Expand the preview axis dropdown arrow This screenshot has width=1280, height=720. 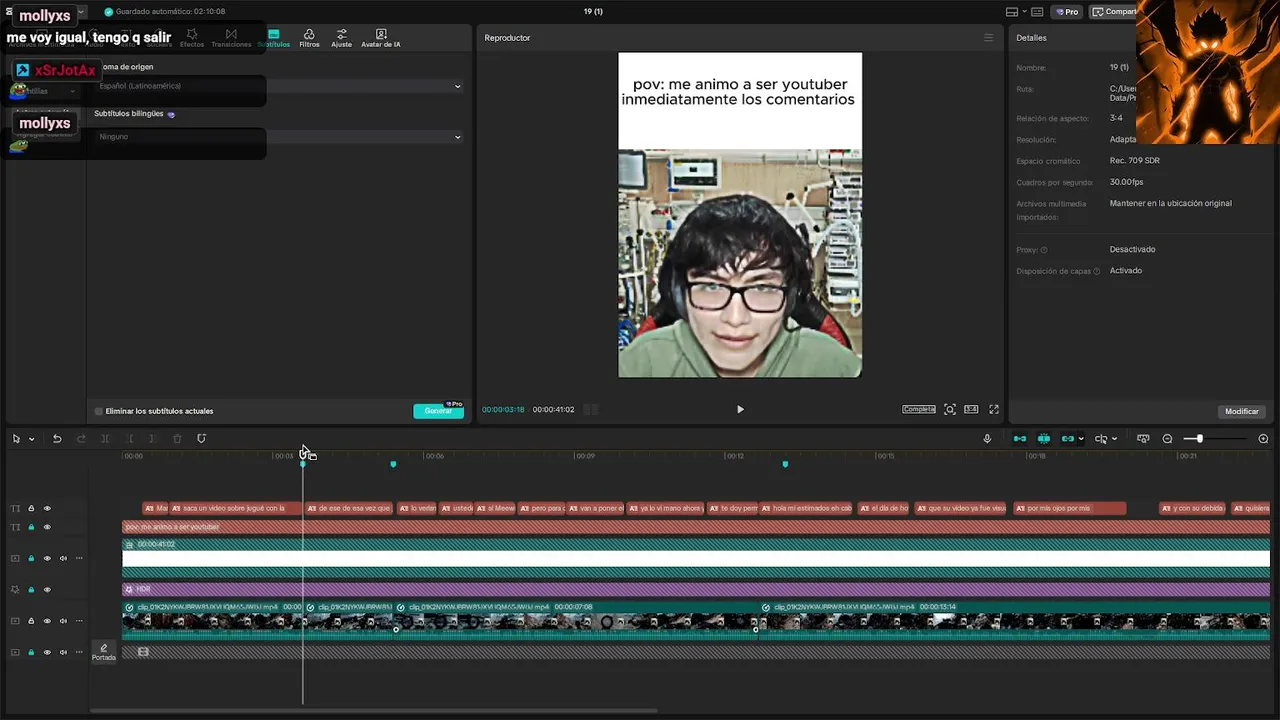tap(1114, 439)
